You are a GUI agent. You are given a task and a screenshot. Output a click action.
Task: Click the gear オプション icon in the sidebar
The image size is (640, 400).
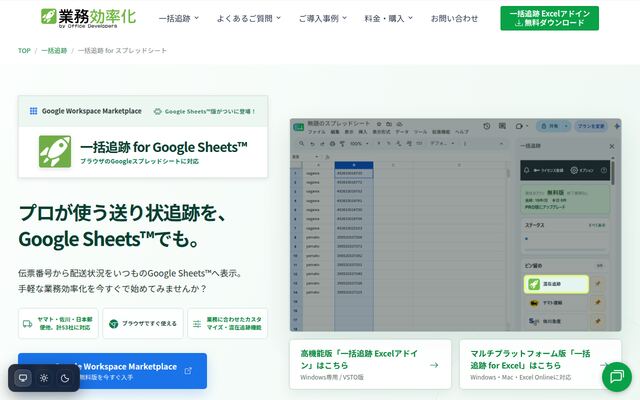click(574, 170)
